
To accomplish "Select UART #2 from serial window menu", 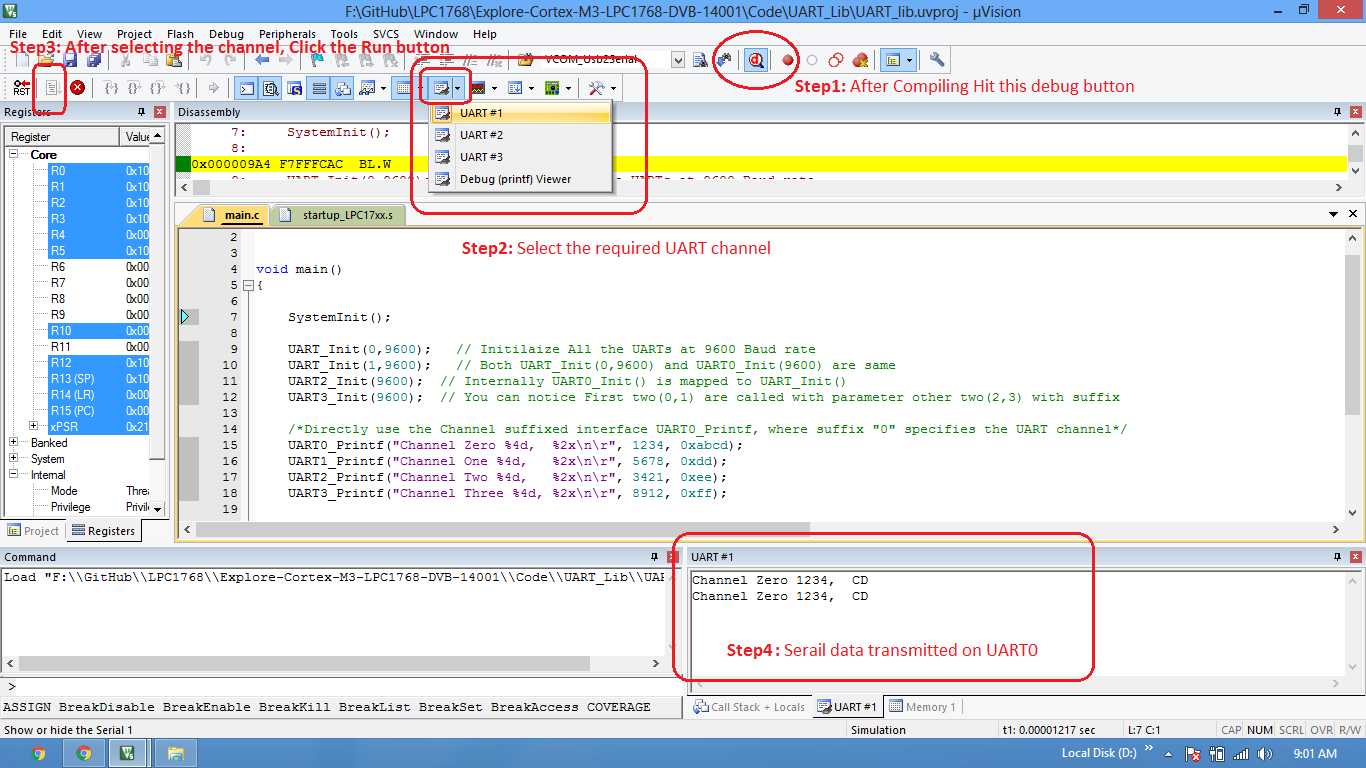I will point(481,135).
